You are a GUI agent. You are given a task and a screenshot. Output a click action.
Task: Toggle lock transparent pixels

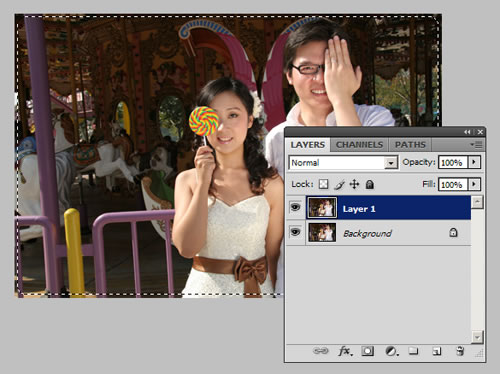point(323,184)
